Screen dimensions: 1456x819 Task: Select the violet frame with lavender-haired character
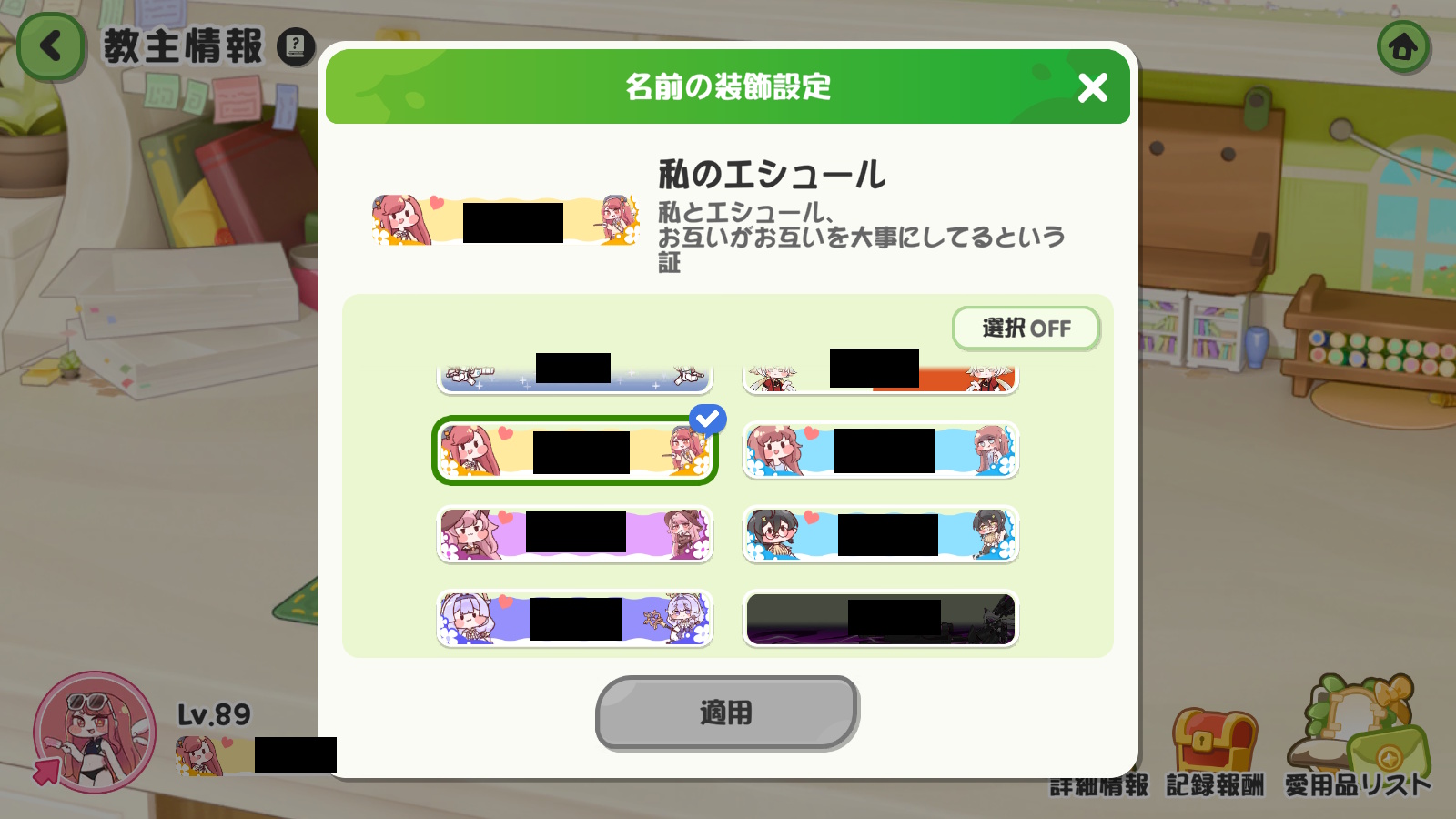tap(575, 619)
